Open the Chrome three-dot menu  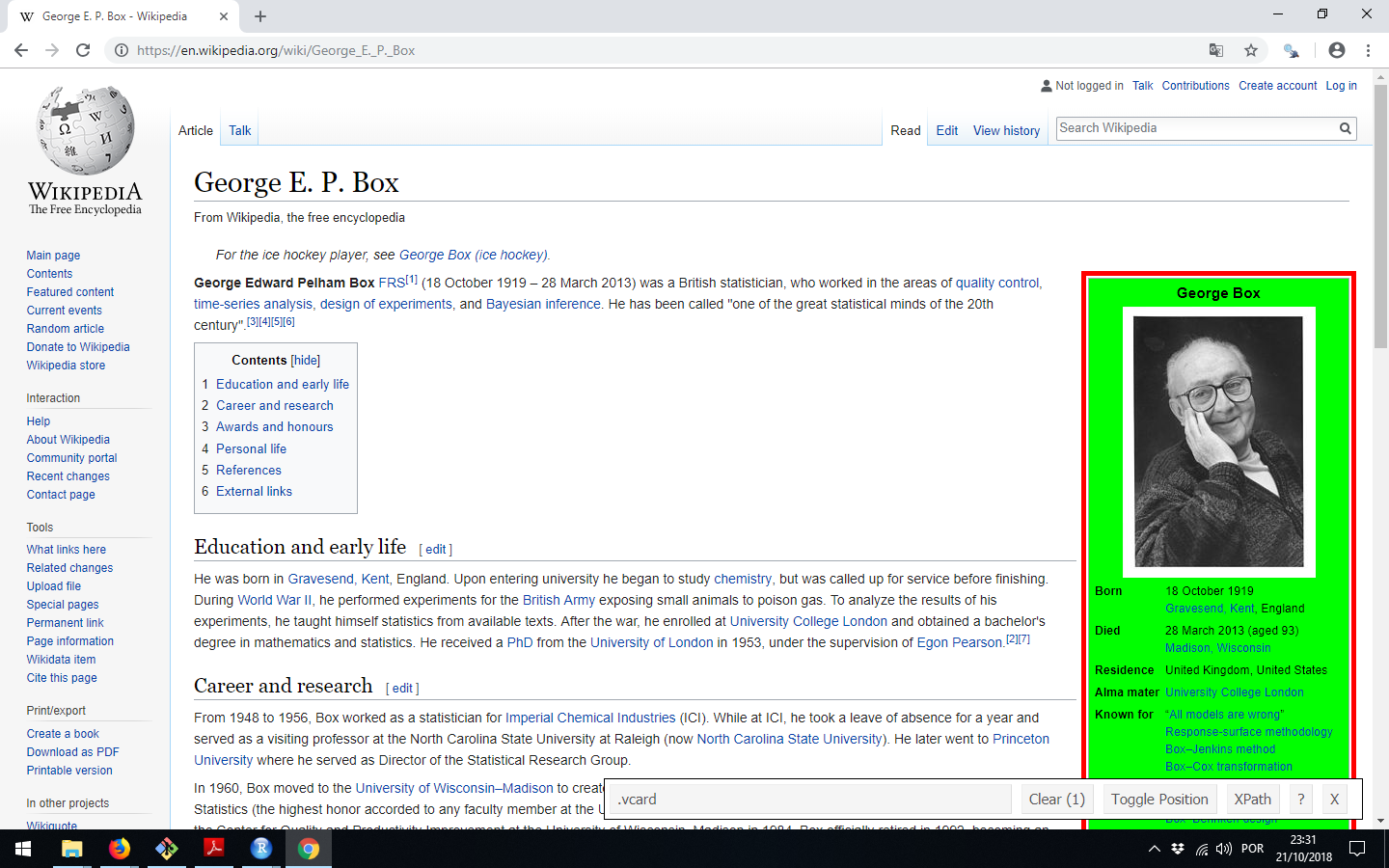click(1368, 50)
